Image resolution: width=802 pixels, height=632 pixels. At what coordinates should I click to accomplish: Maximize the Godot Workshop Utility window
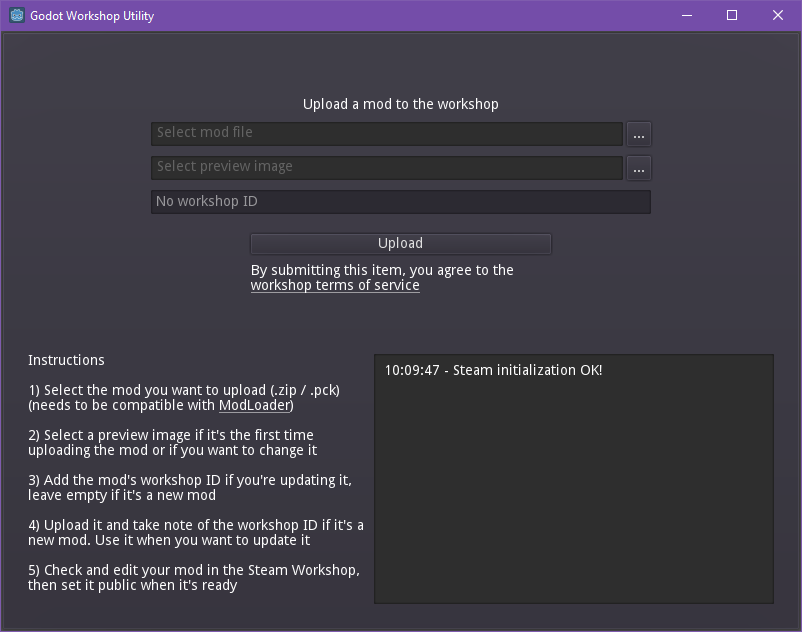pos(732,15)
